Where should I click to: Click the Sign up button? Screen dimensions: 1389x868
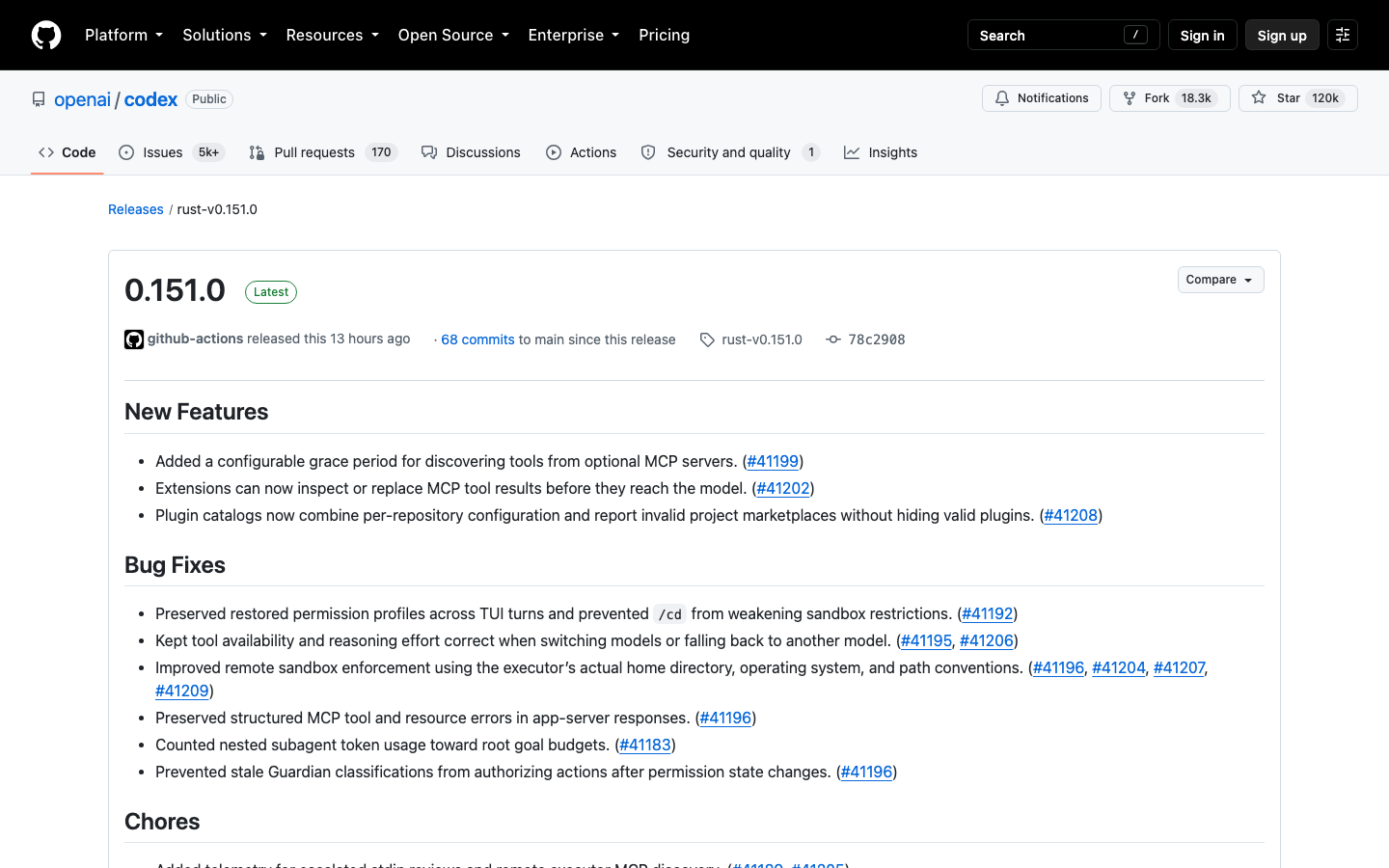[1282, 35]
